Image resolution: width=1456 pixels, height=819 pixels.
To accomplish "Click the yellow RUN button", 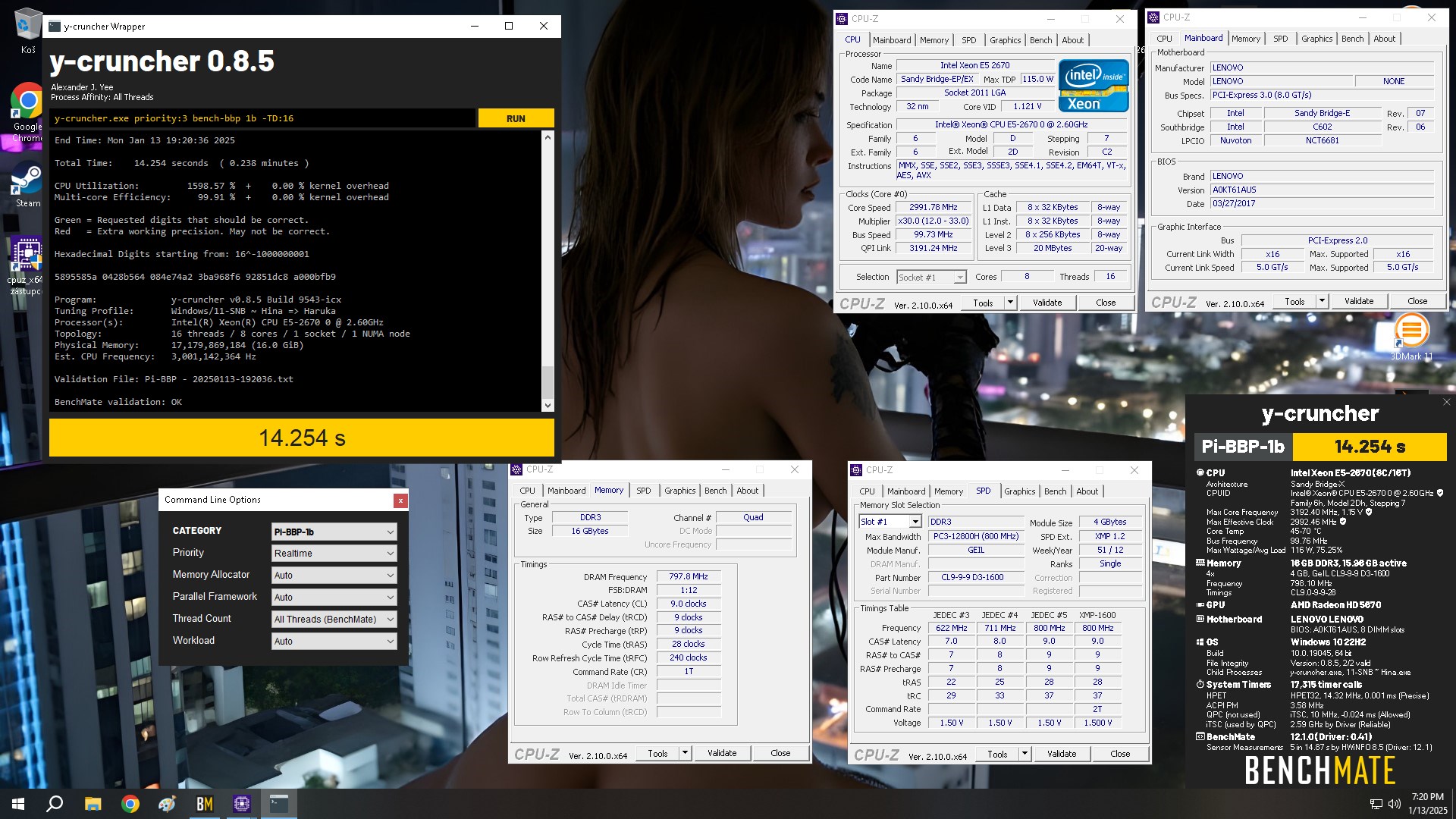I will click(x=516, y=118).
